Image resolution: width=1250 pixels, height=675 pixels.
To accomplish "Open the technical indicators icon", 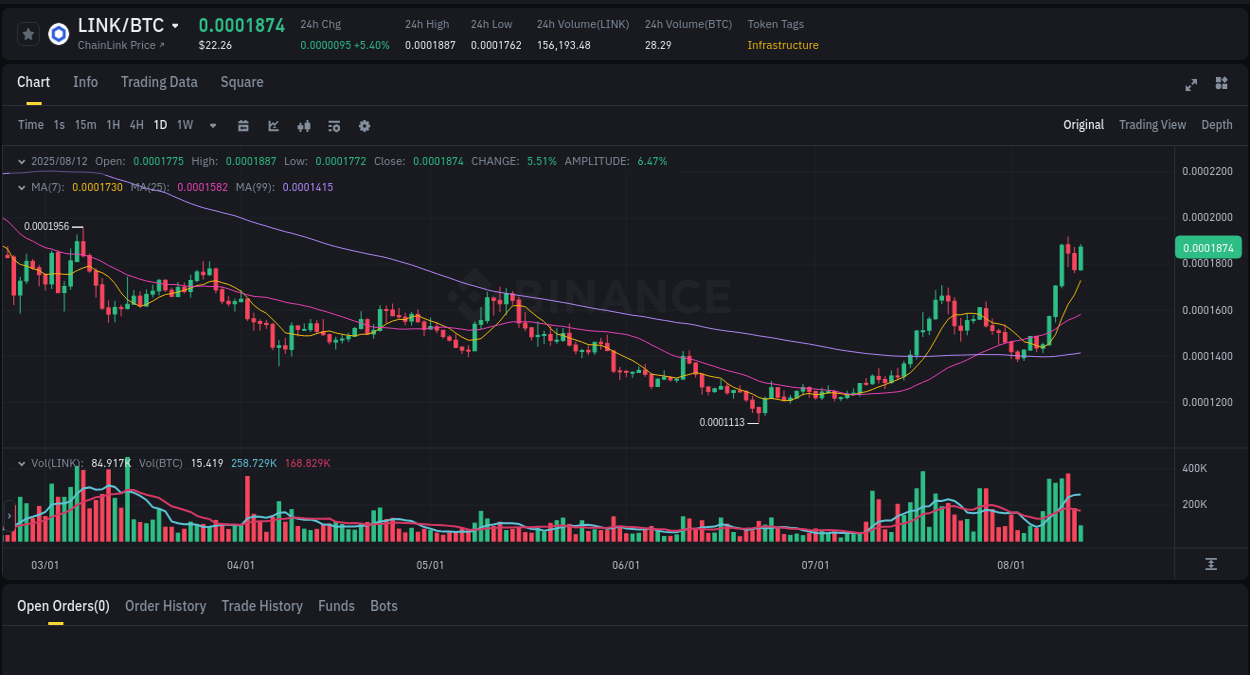I will pos(304,125).
